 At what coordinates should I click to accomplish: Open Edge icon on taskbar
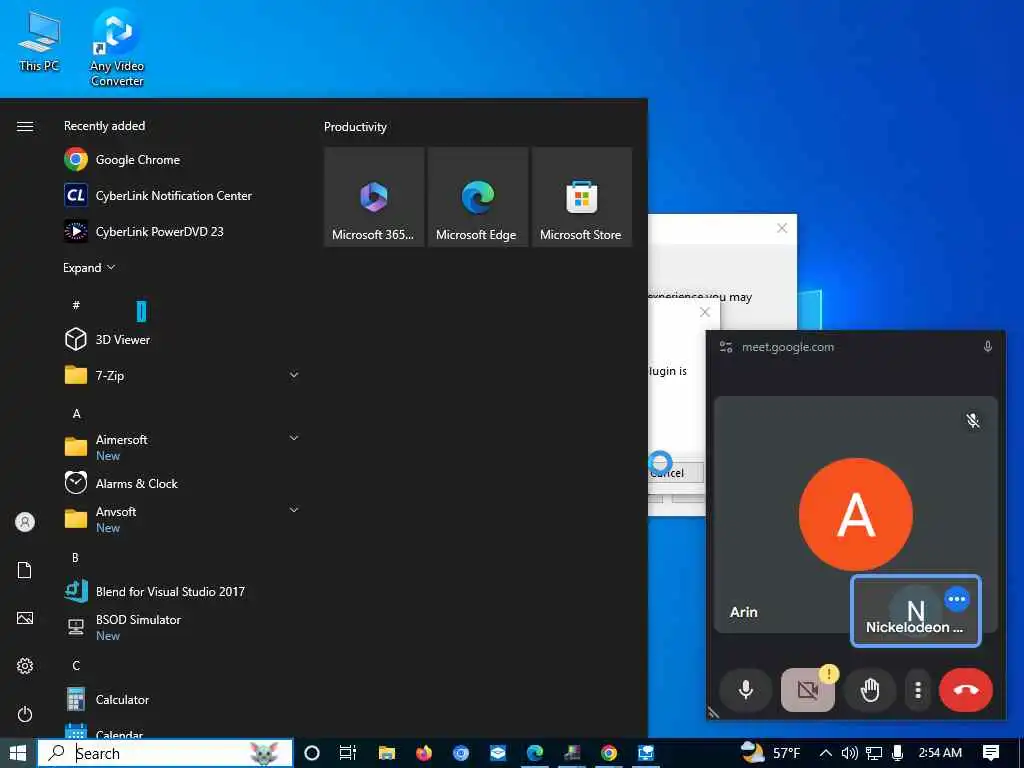point(535,753)
